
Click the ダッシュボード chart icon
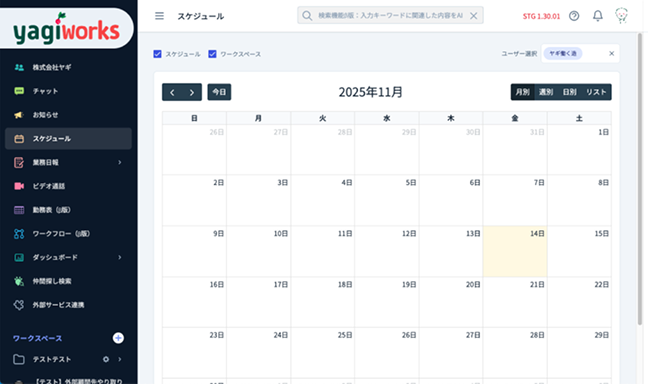coord(19,258)
